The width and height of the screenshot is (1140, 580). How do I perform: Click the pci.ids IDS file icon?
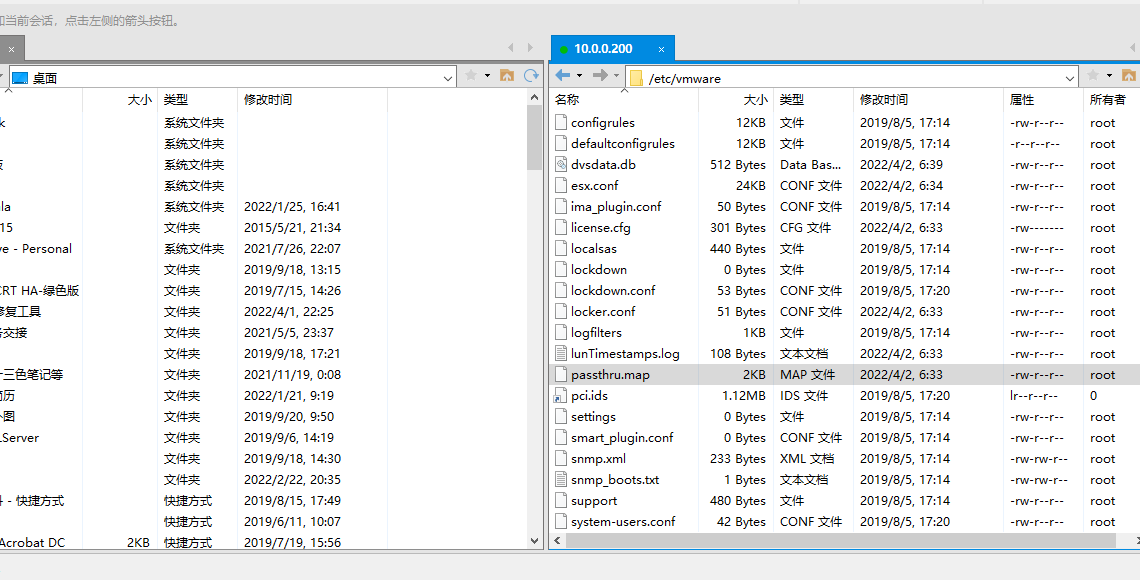pos(560,395)
